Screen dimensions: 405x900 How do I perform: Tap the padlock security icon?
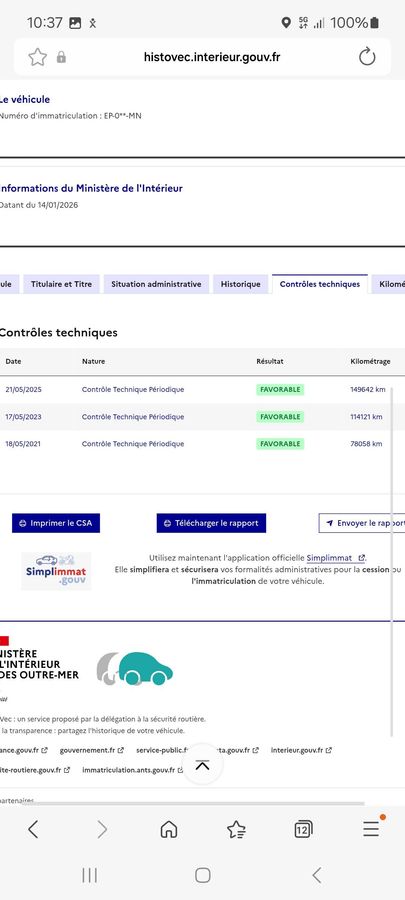(61, 57)
